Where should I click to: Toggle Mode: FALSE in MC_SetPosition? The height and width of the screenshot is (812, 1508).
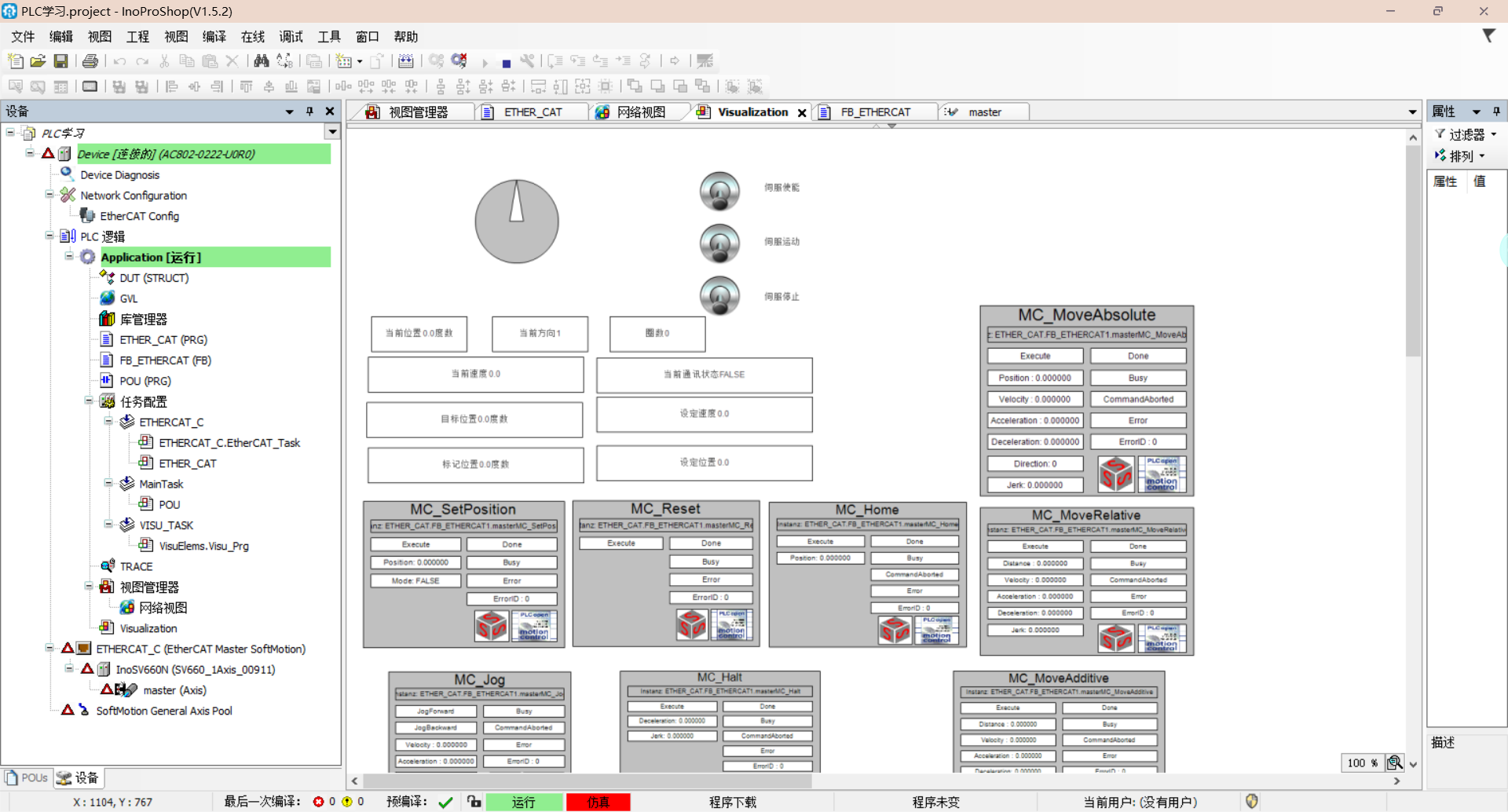tap(415, 581)
